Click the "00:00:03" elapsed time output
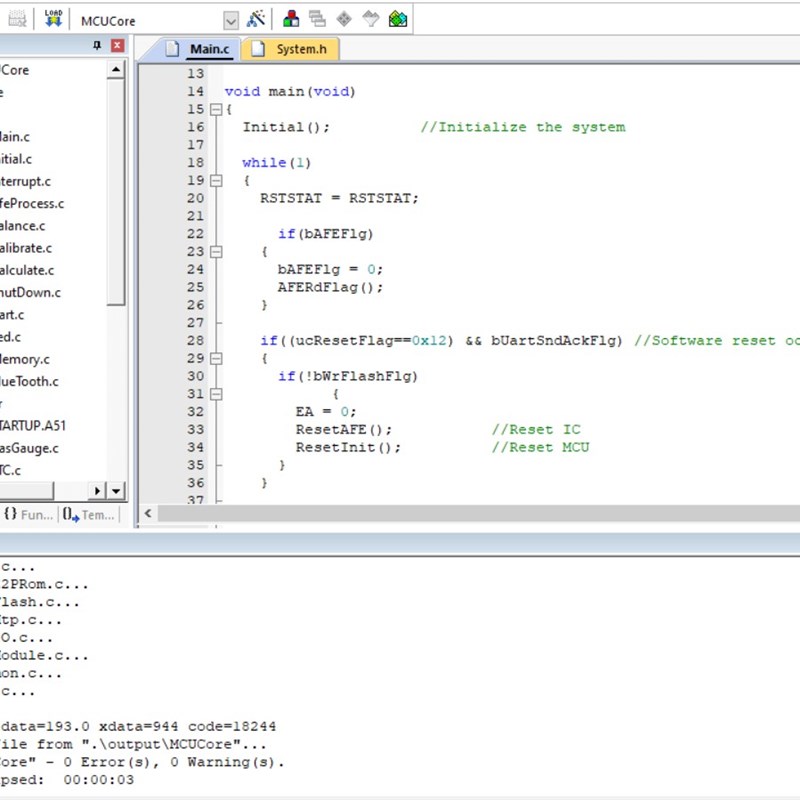Screen dimensions: 800x800 (98, 780)
